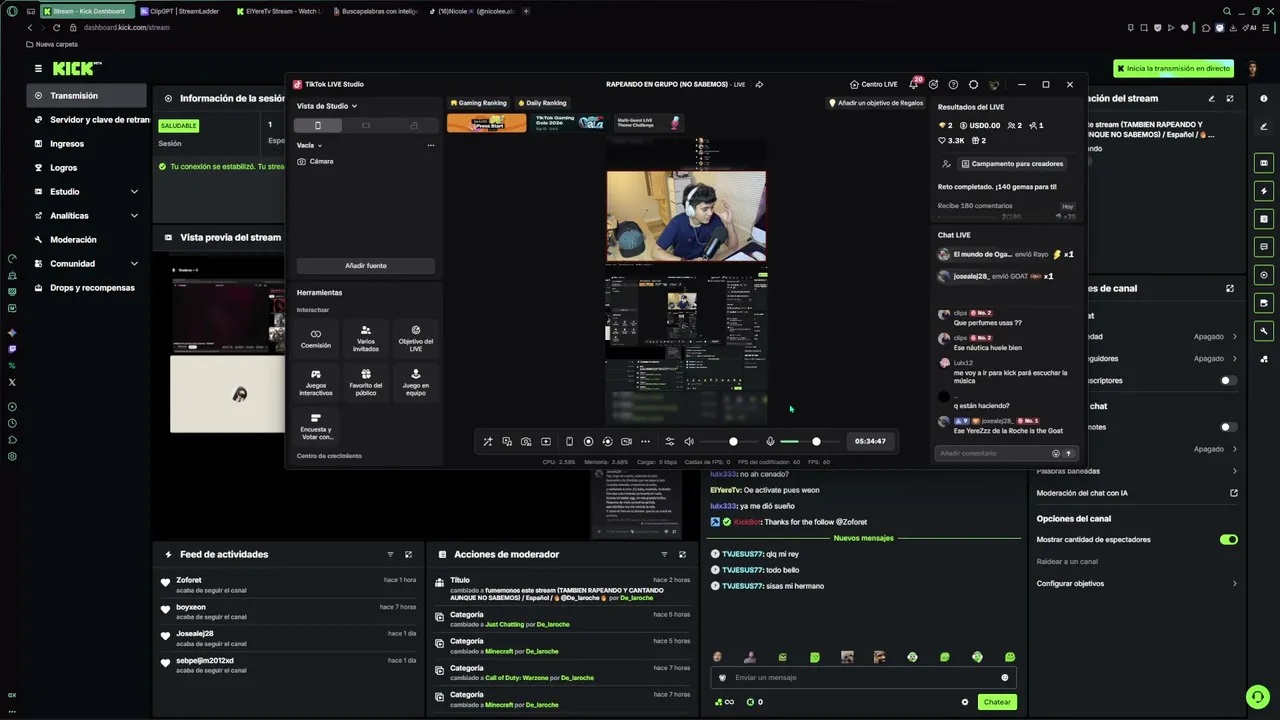The width and height of the screenshot is (1280, 720).
Task: Filter the Acciones de moderador panel
Action: 664,554
